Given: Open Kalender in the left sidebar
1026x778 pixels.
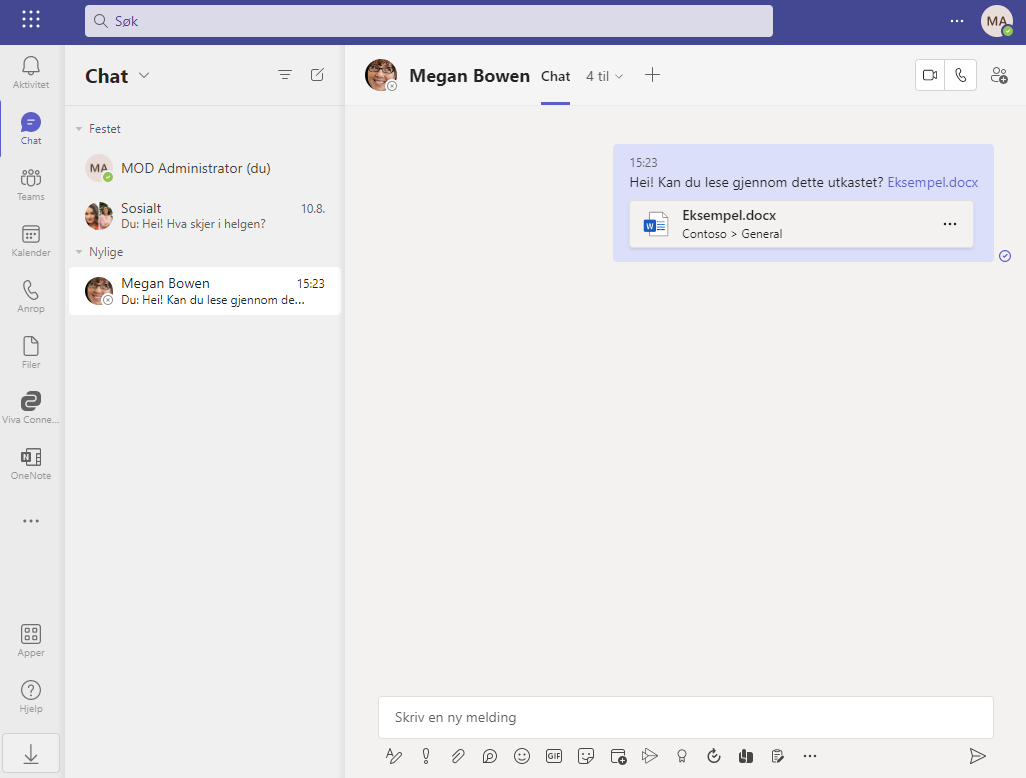Looking at the screenshot, I should coord(31,240).
